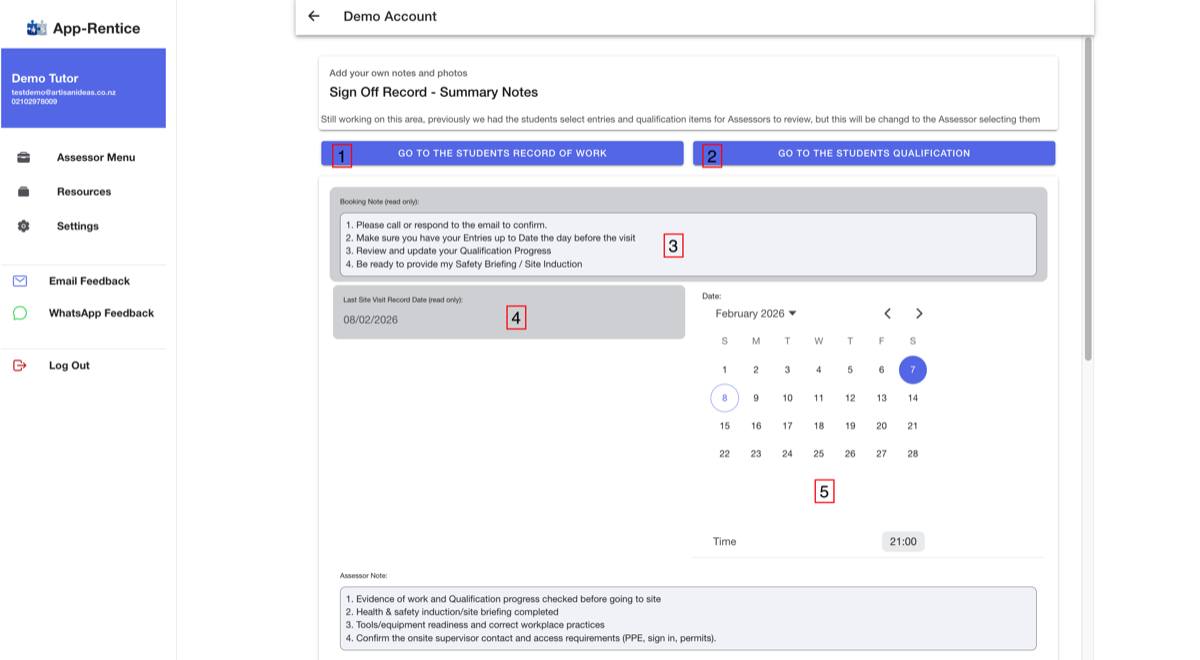The width and height of the screenshot is (1200, 660).
Task: Click the 'Sign Off Record - Summary Notes' heading
Action: point(434,92)
